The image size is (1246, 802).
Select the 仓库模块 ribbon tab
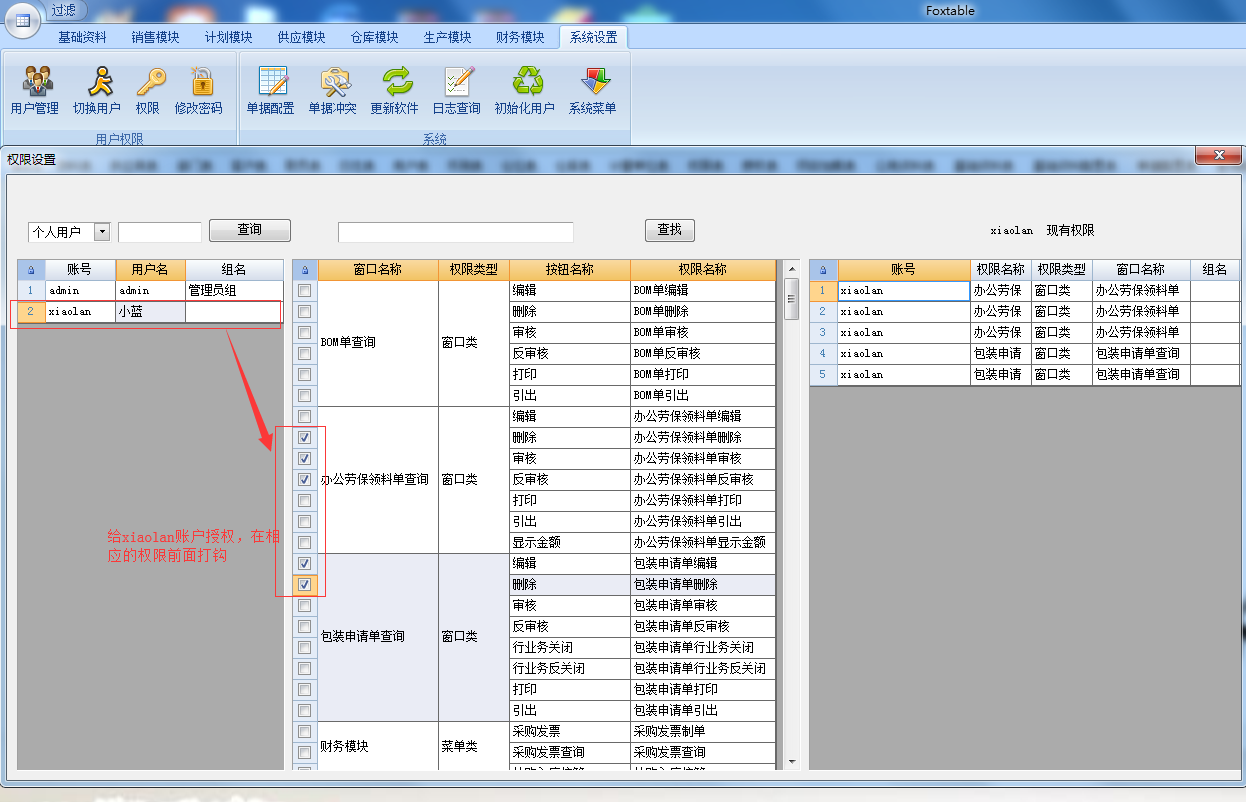click(x=375, y=38)
